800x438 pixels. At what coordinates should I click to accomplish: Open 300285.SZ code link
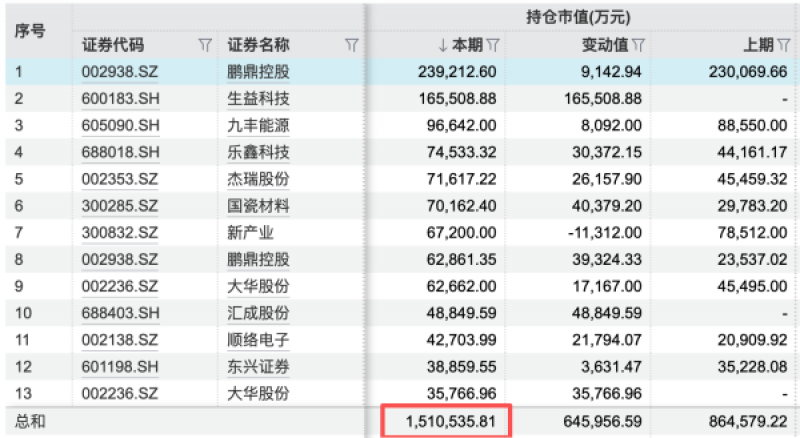[120, 206]
